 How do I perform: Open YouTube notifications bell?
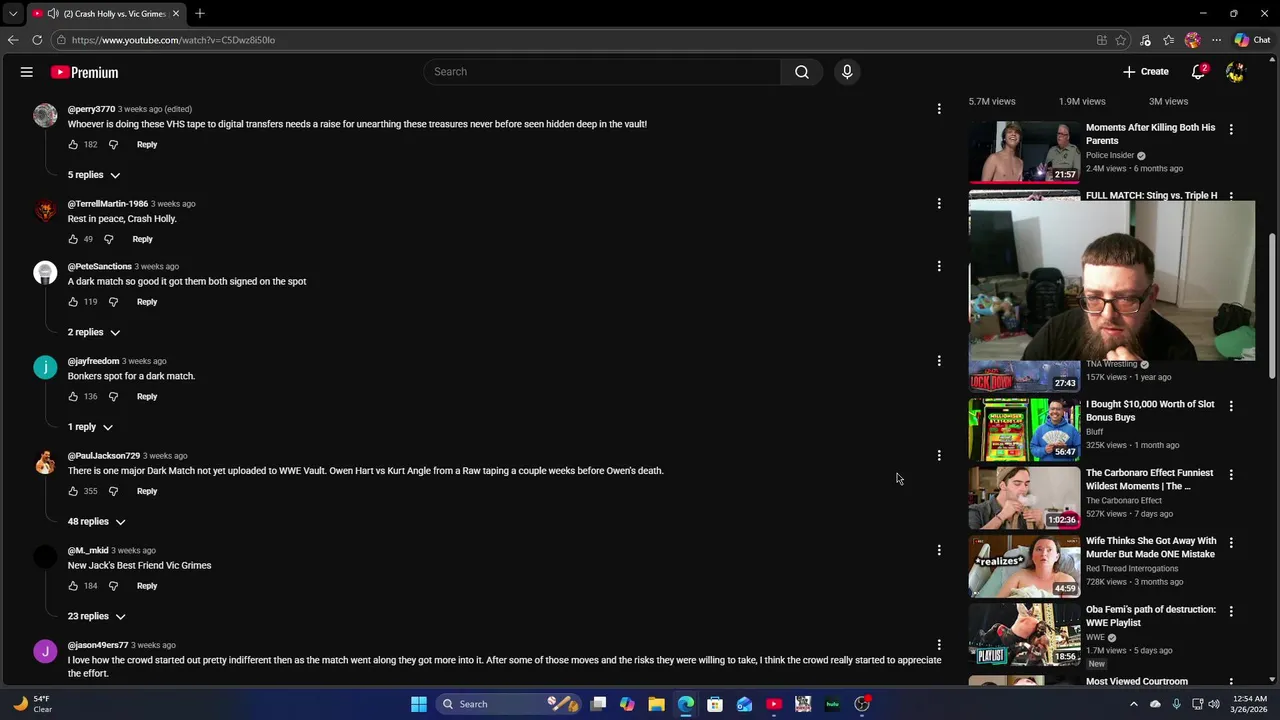tap(1198, 72)
